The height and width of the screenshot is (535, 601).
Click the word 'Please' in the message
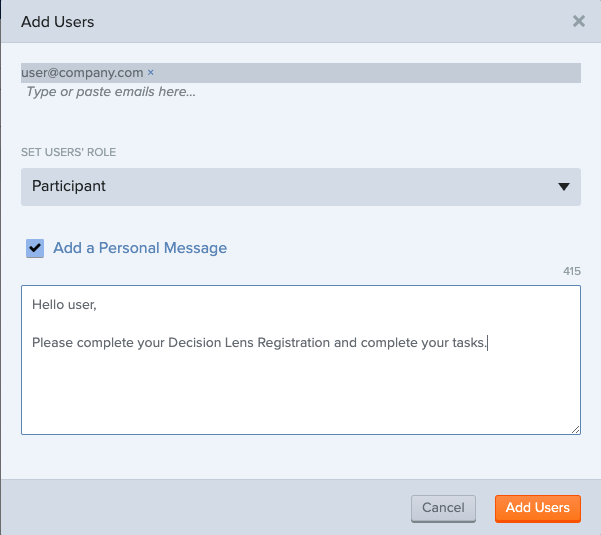(52, 343)
